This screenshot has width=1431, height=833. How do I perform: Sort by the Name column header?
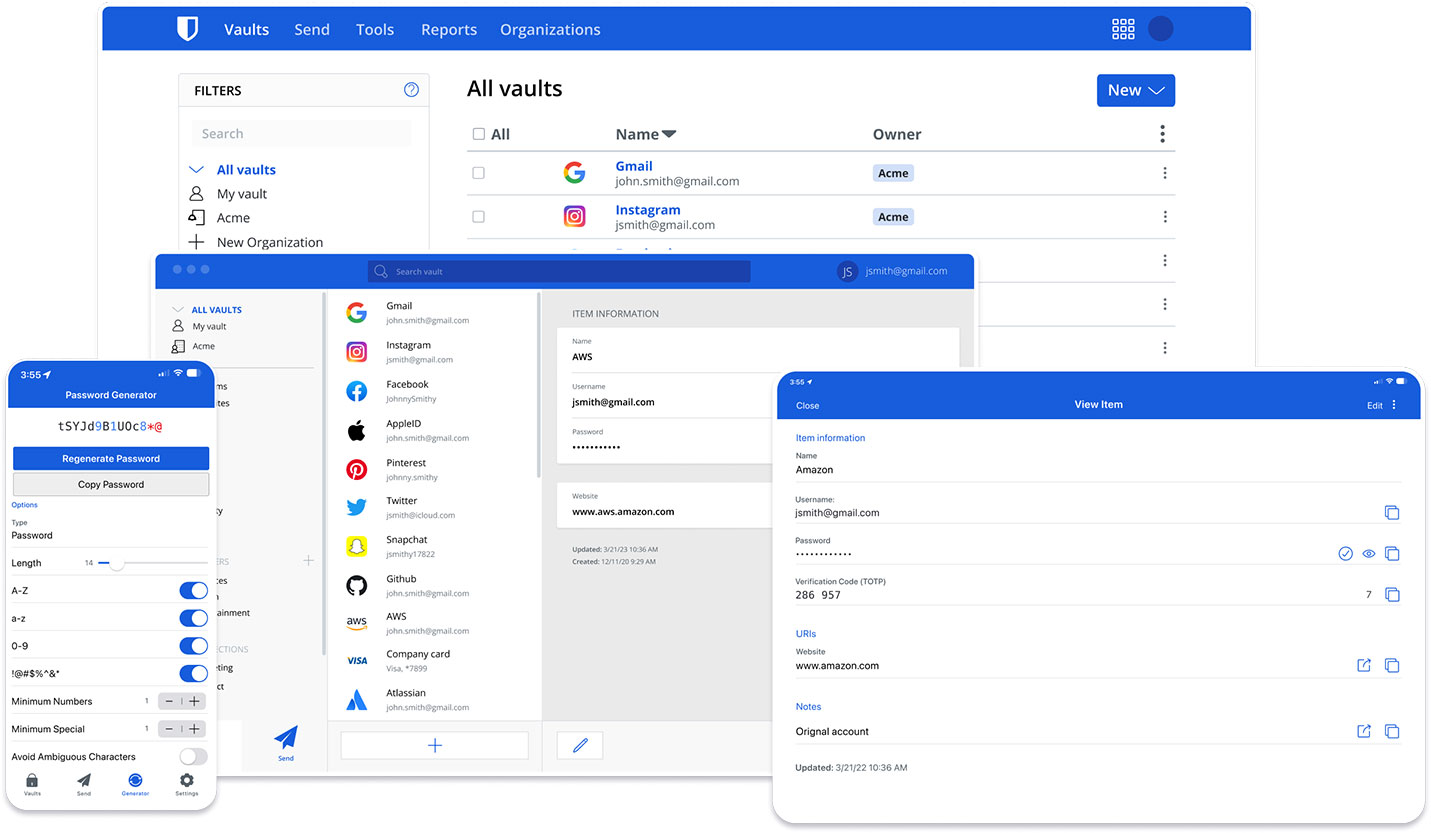point(646,134)
